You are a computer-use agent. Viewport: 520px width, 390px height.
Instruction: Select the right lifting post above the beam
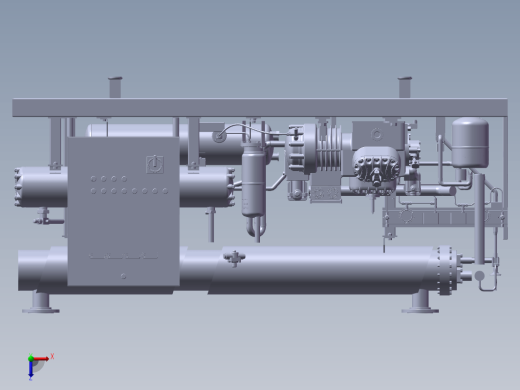405,87
